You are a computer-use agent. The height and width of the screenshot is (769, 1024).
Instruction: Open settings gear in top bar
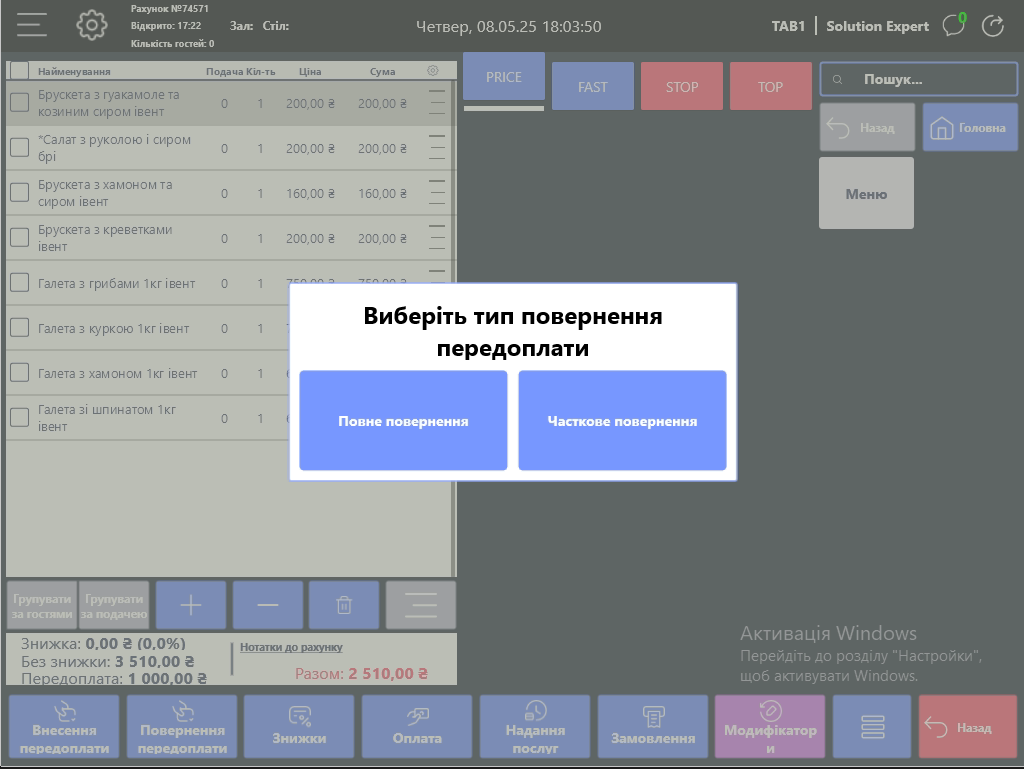pos(92,25)
